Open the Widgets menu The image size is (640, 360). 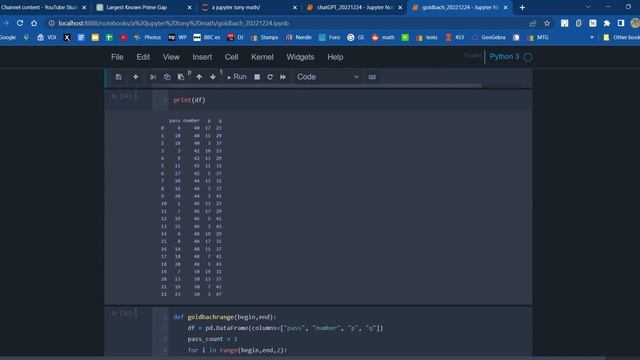click(300, 57)
